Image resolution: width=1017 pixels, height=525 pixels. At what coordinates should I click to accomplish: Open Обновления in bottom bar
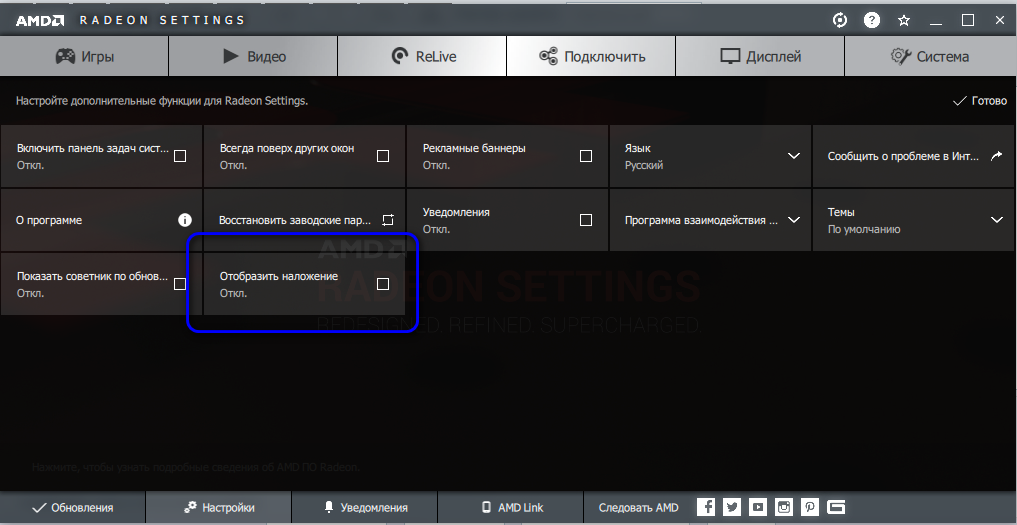coord(73,507)
